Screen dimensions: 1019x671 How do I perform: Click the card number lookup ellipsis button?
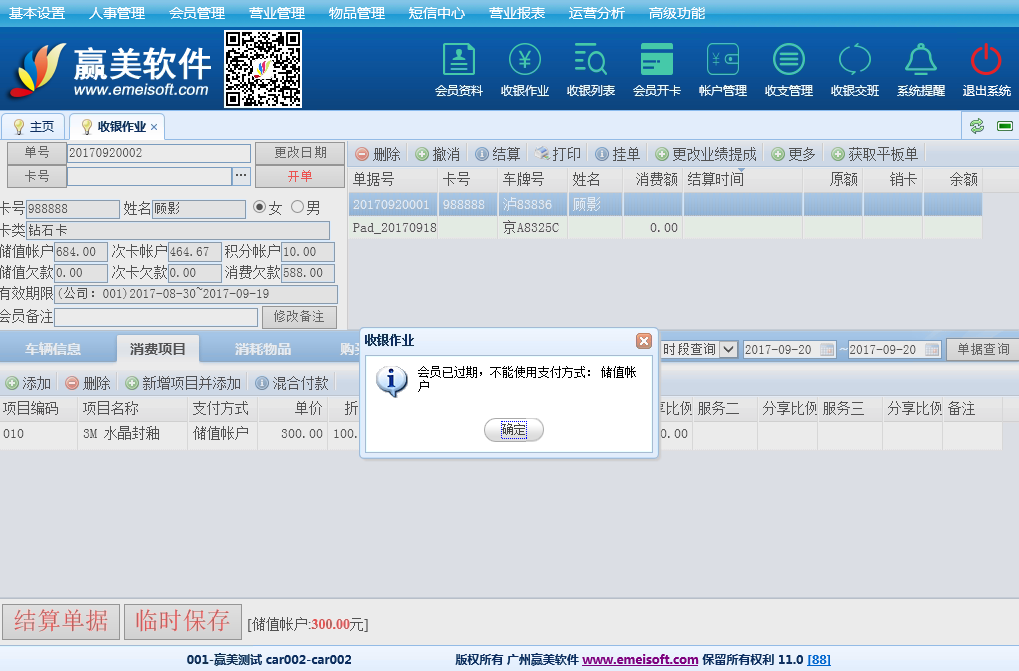coord(241,176)
